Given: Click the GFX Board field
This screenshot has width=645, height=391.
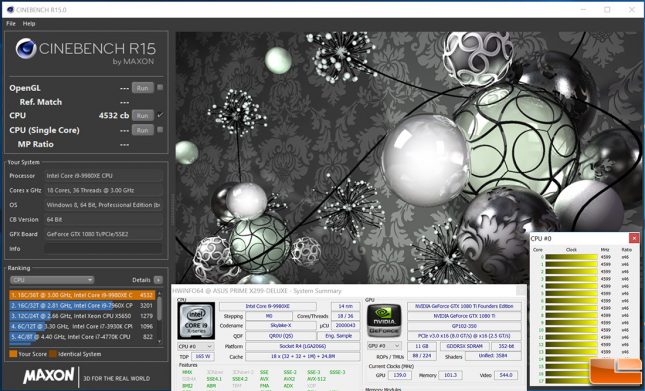Looking at the screenshot, I should 103,234.
